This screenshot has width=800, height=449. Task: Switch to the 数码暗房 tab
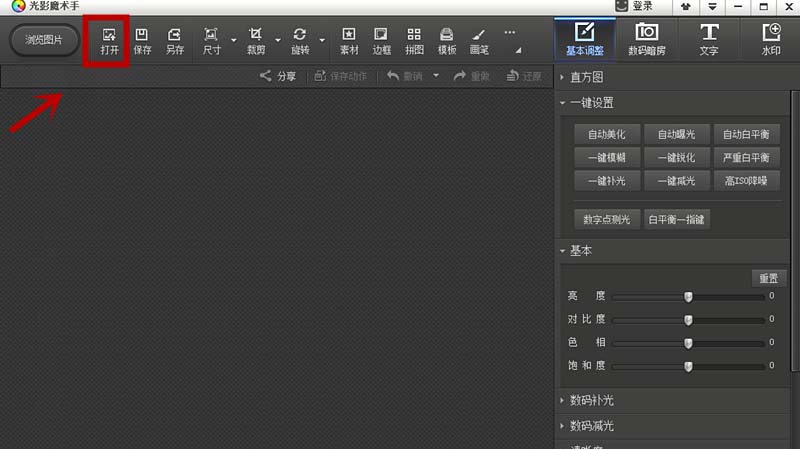(646, 39)
